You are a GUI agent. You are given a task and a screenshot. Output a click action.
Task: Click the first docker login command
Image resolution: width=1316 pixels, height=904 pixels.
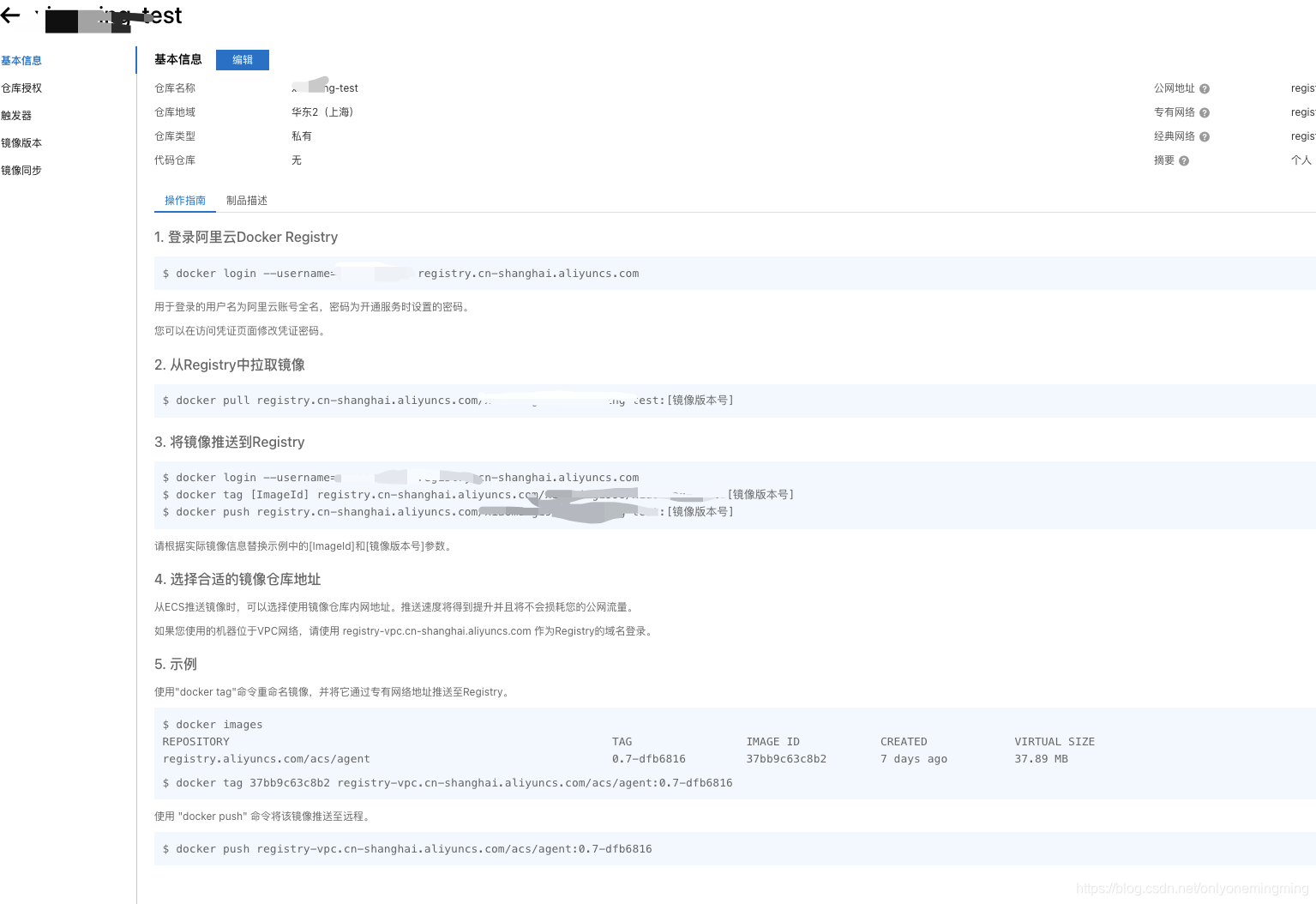point(400,274)
